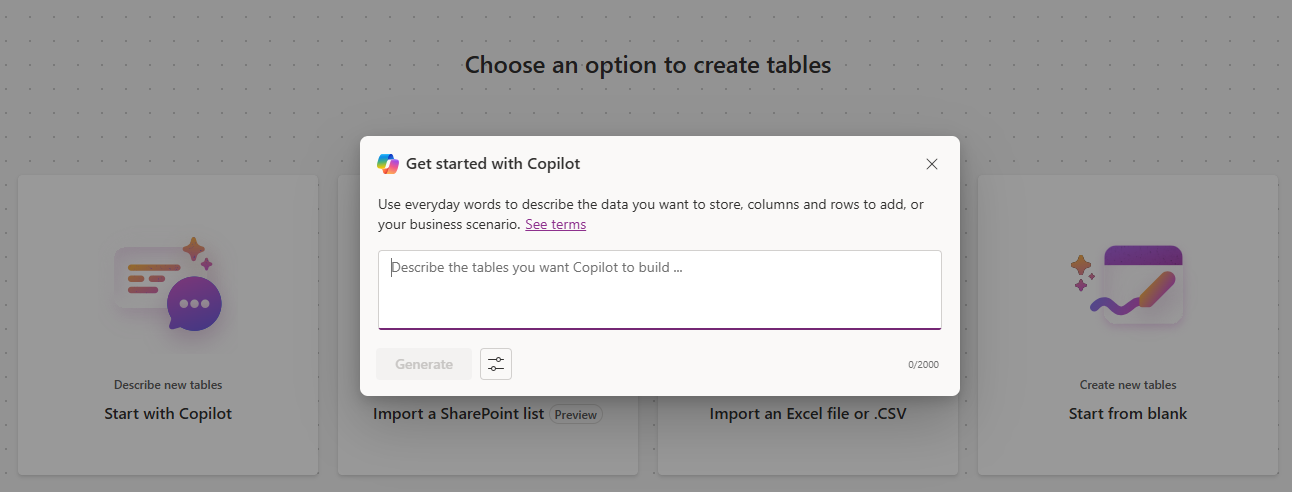This screenshot has width=1292, height=492.
Task: Click the dialog description paragraph text
Action: (650, 204)
